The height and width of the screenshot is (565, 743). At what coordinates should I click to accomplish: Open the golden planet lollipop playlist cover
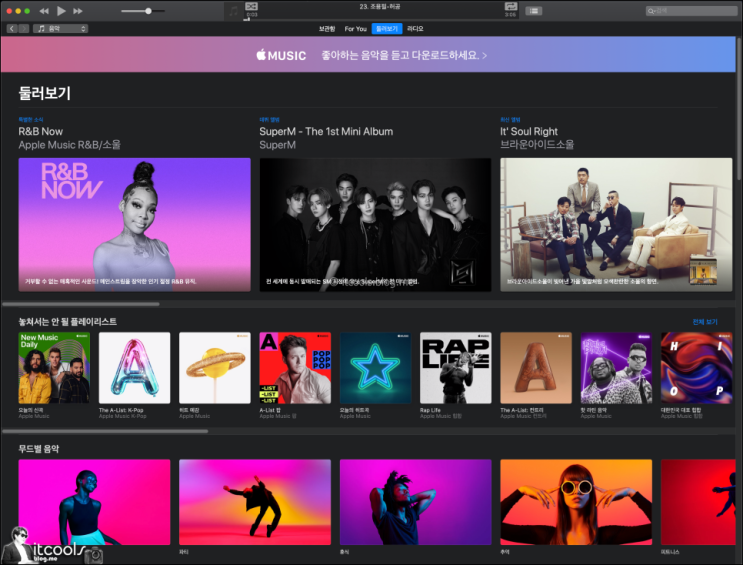tap(215, 368)
